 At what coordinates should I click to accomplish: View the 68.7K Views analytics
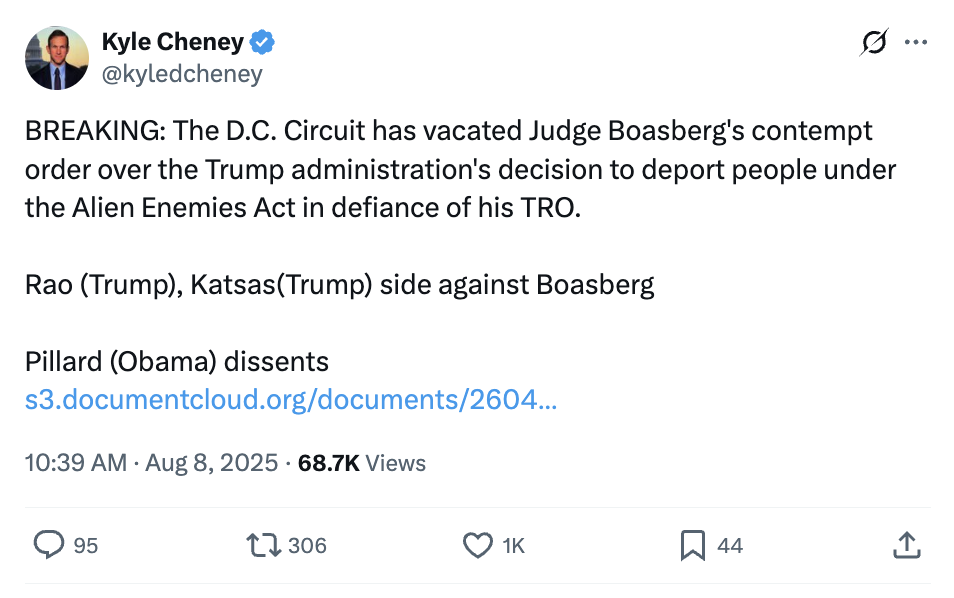click(362, 463)
